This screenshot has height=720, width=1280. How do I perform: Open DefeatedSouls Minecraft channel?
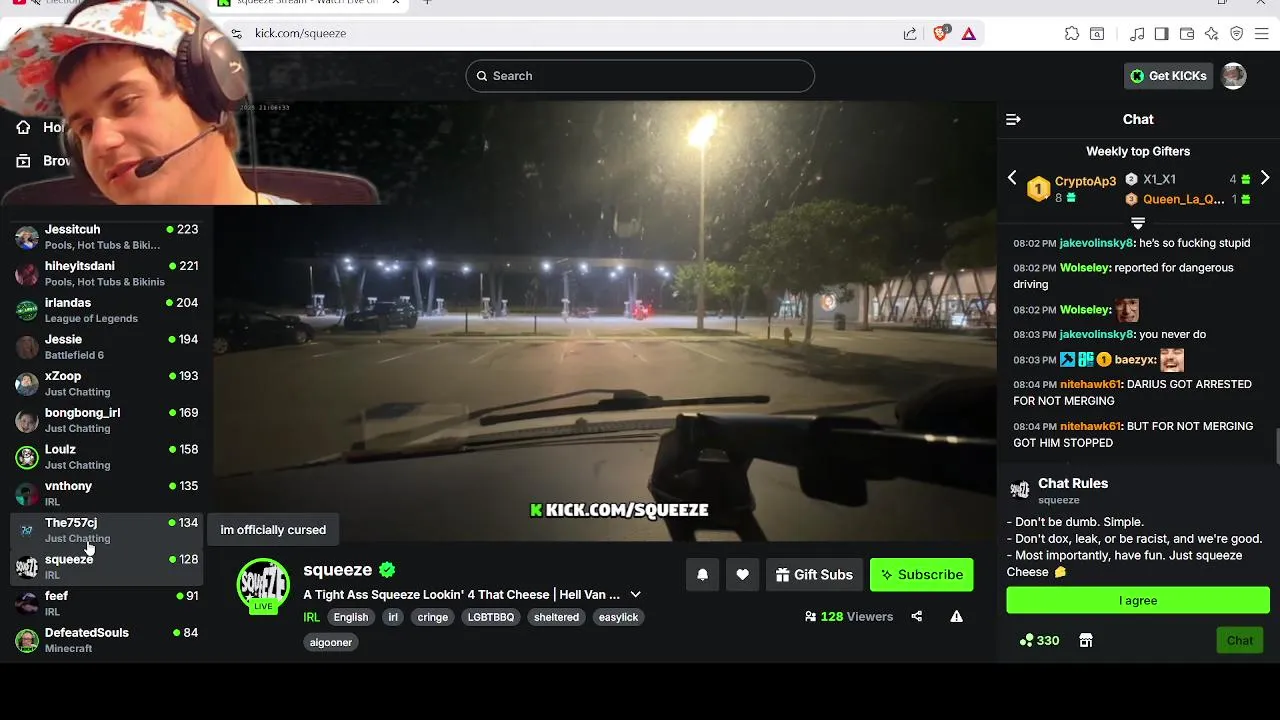[107, 640]
